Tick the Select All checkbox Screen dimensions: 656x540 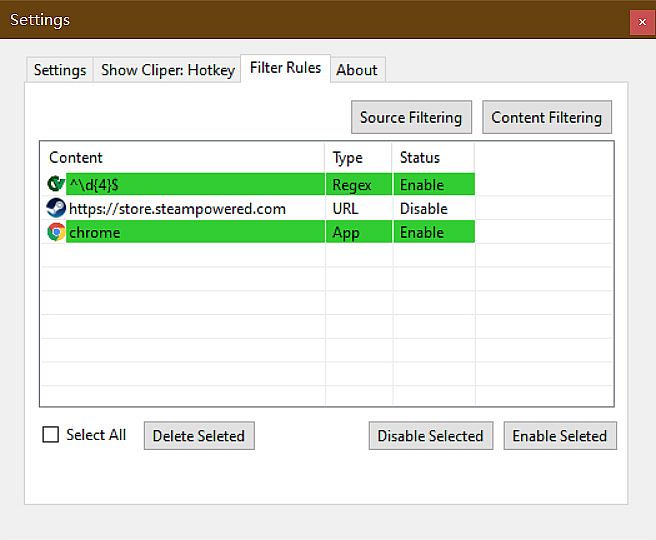click(51, 435)
